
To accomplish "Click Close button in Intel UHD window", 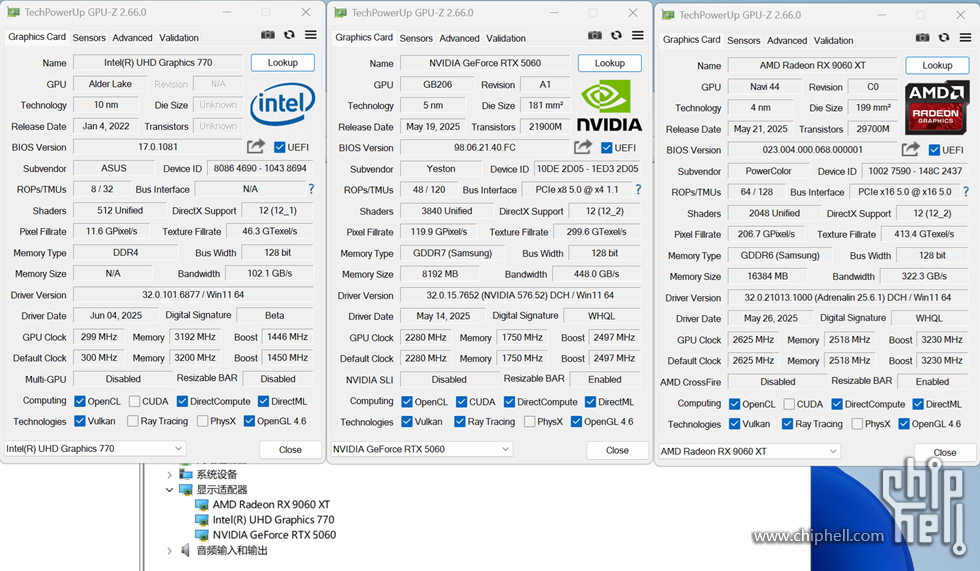I will (290, 449).
